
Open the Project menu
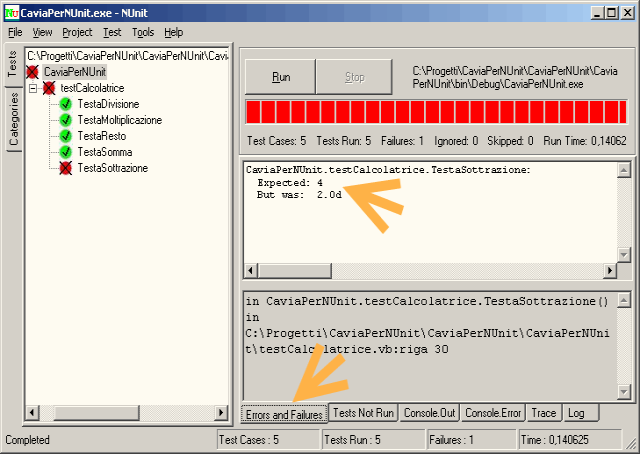[x=77, y=32]
